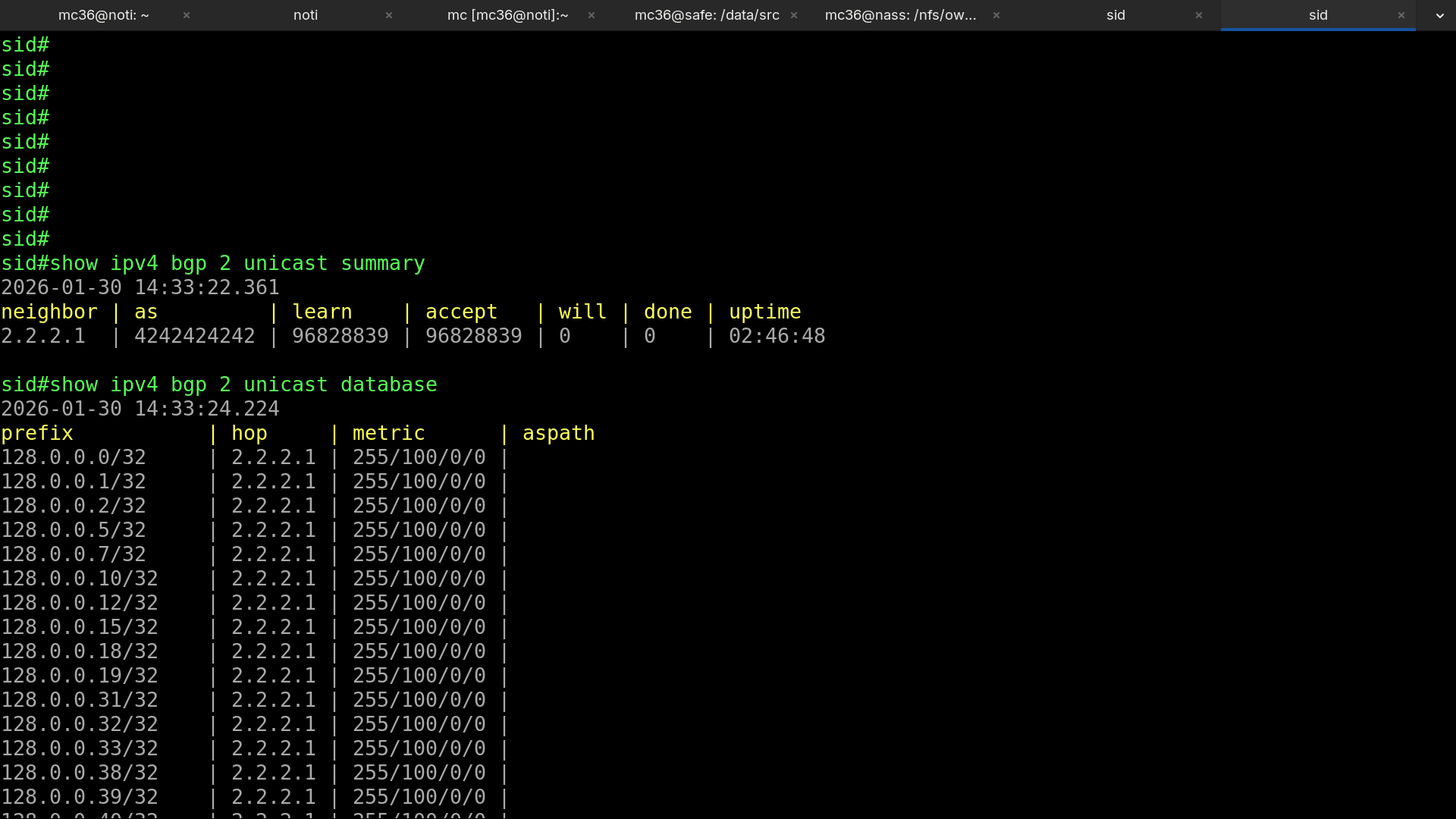
Task: Close the 'mc36@nass: /nfs/ow...' tab
Action: click(996, 15)
